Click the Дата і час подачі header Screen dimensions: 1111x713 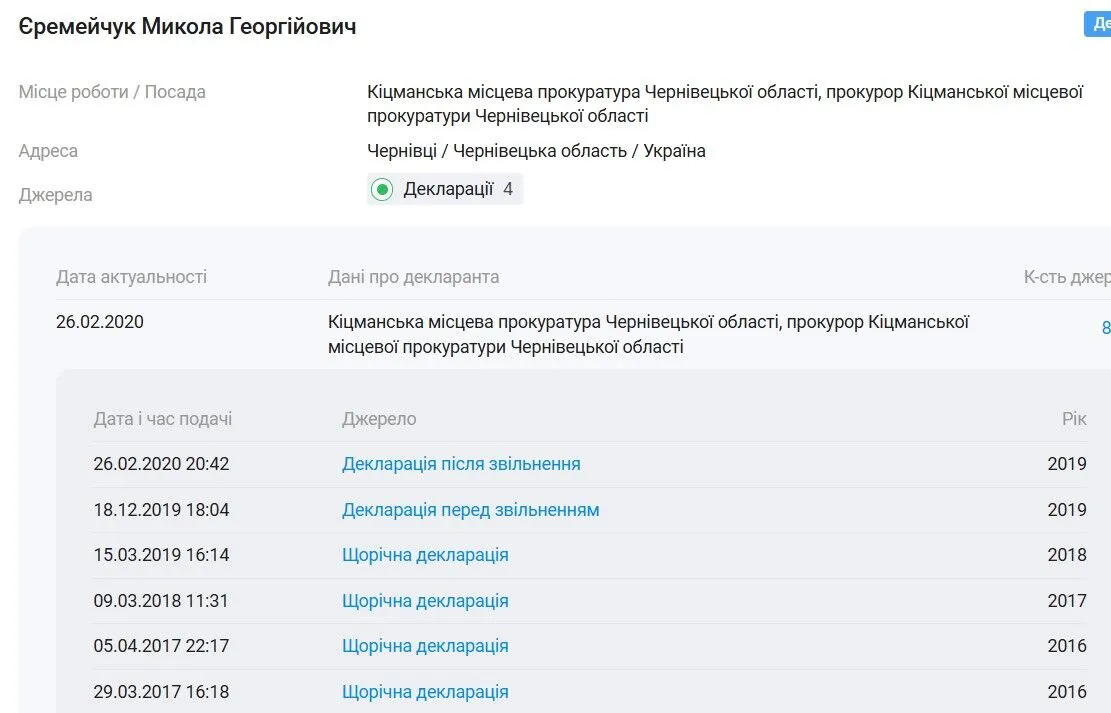(163, 419)
